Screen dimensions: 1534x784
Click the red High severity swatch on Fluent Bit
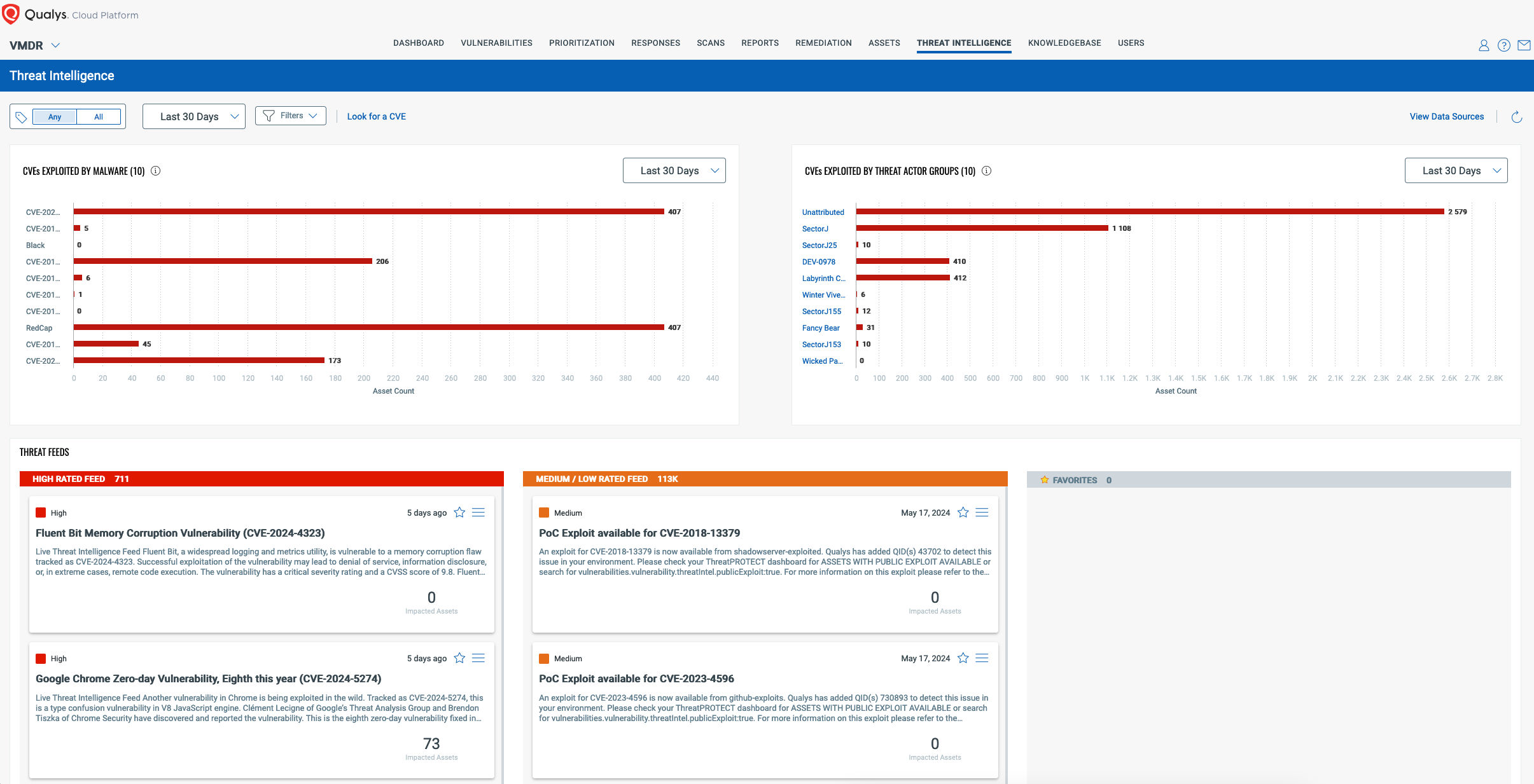pos(41,512)
